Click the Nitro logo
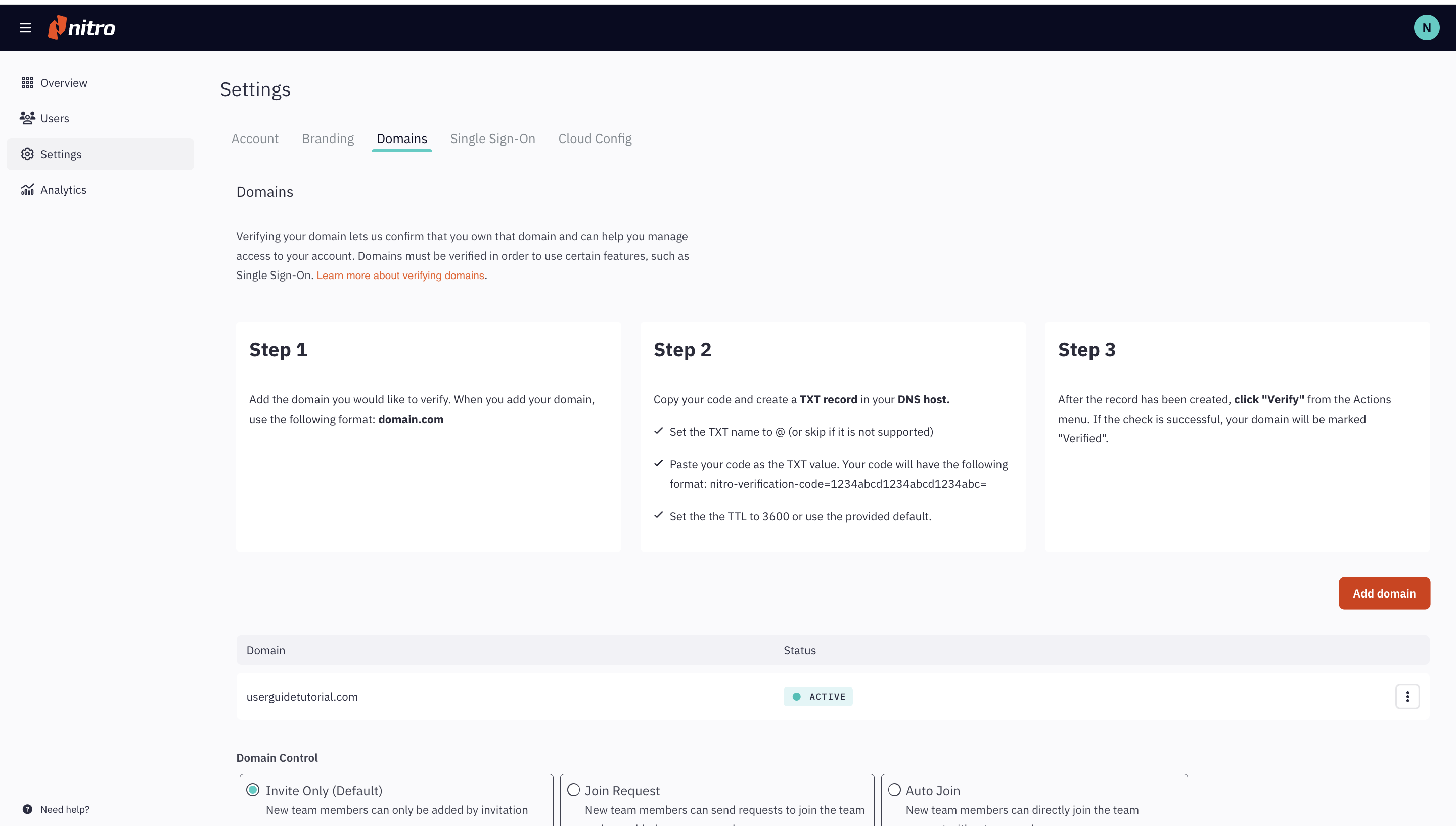Viewport: 1456px width, 826px height. point(82,28)
